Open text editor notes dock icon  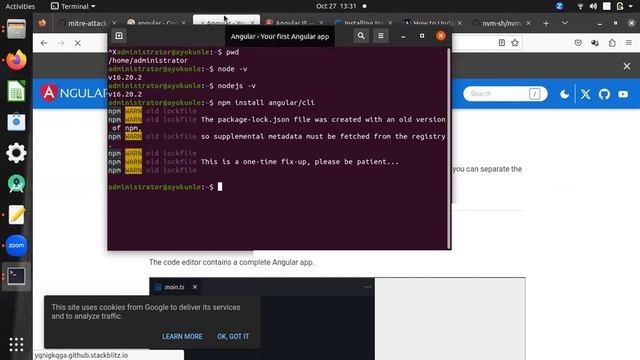pos(16,215)
